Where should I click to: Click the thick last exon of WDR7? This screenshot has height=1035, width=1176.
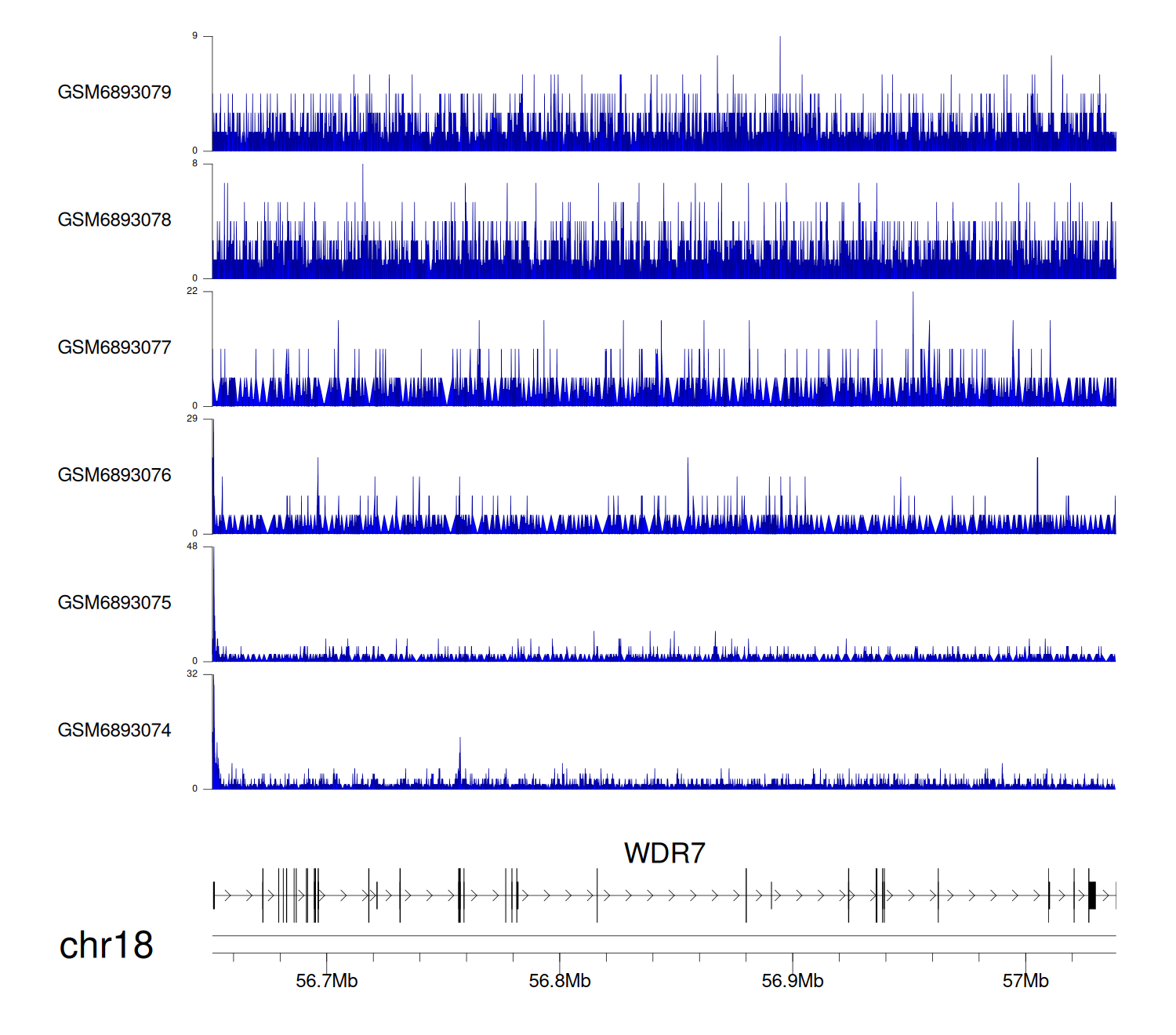point(1092,895)
